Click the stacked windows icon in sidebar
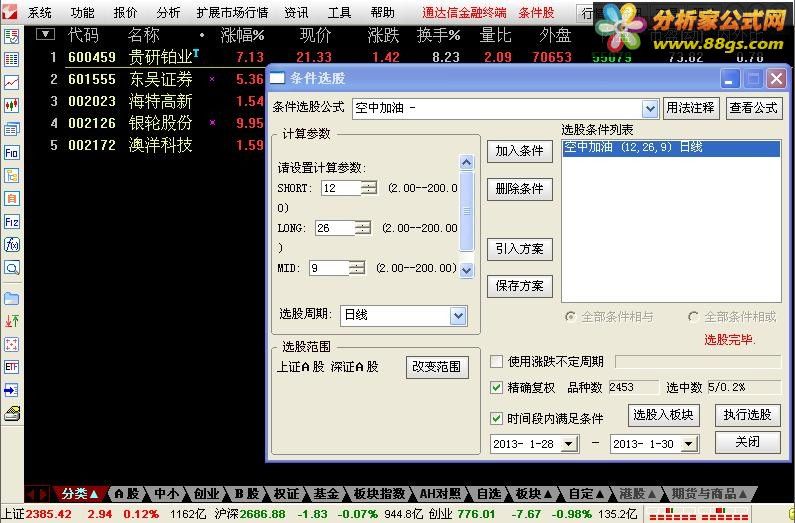Viewport: 795px width, 523px height. click(x=12, y=129)
